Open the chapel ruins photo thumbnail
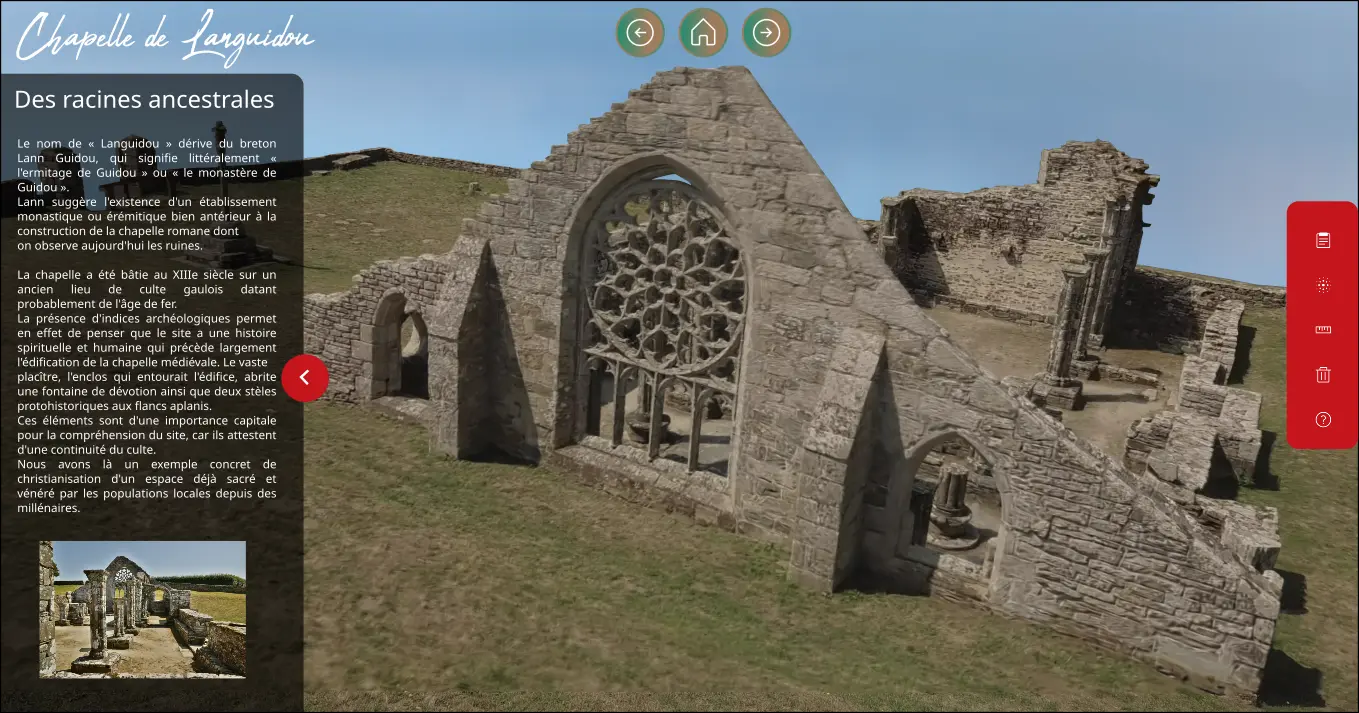 click(x=142, y=609)
